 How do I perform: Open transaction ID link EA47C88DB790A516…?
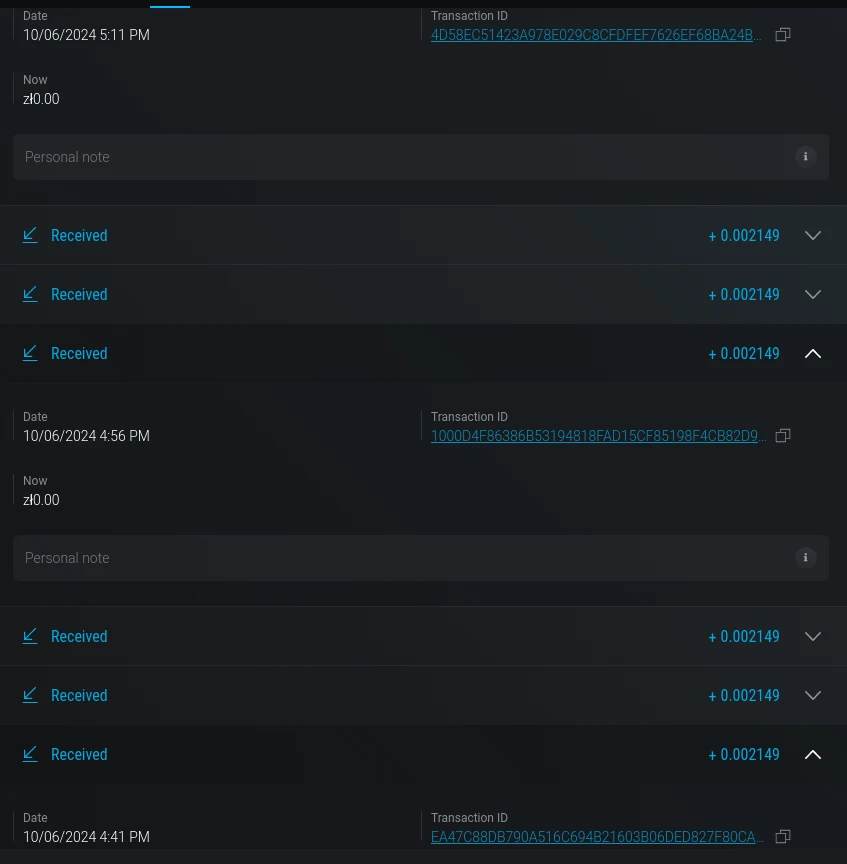597,837
